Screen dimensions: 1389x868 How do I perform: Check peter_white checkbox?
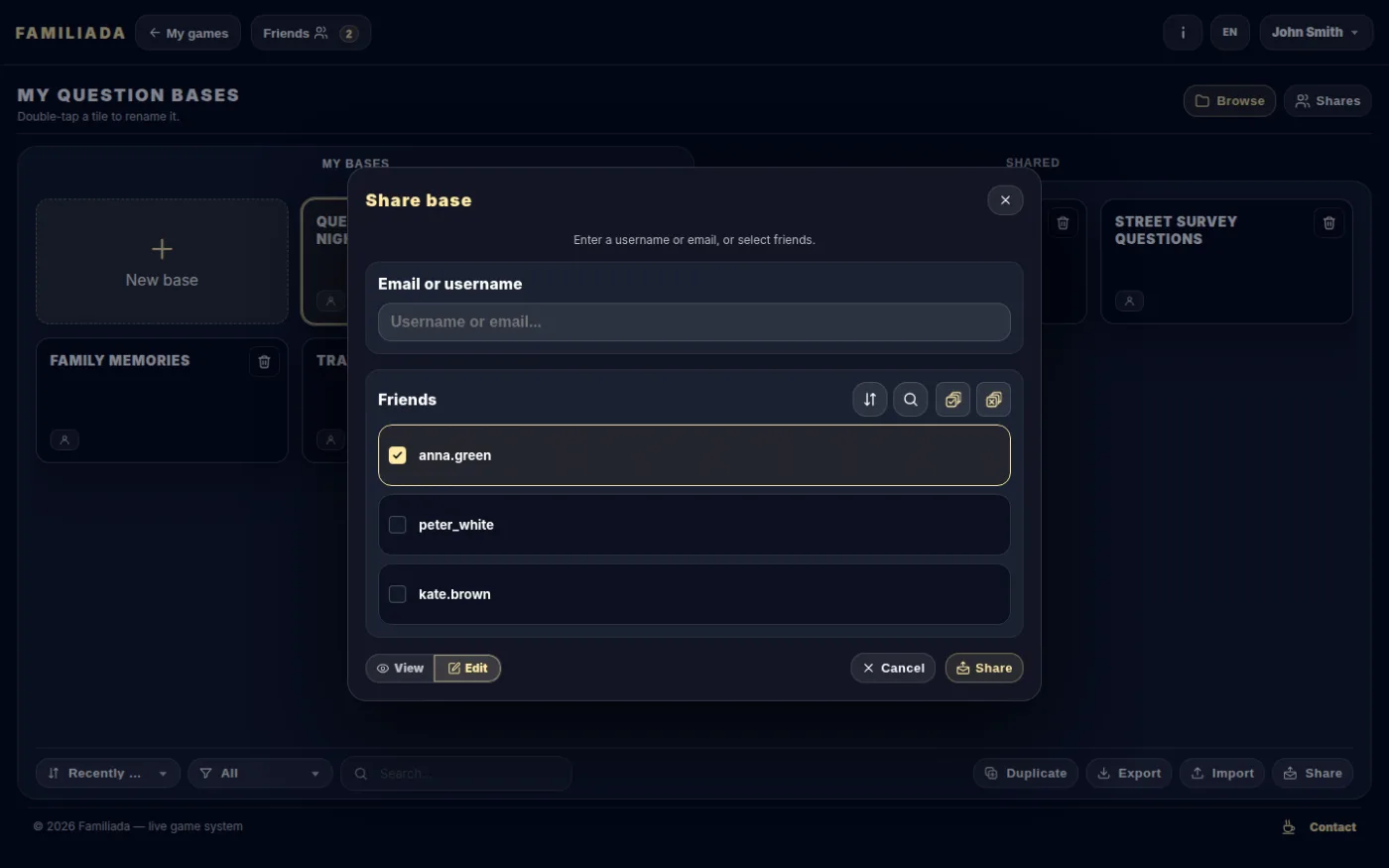(398, 525)
